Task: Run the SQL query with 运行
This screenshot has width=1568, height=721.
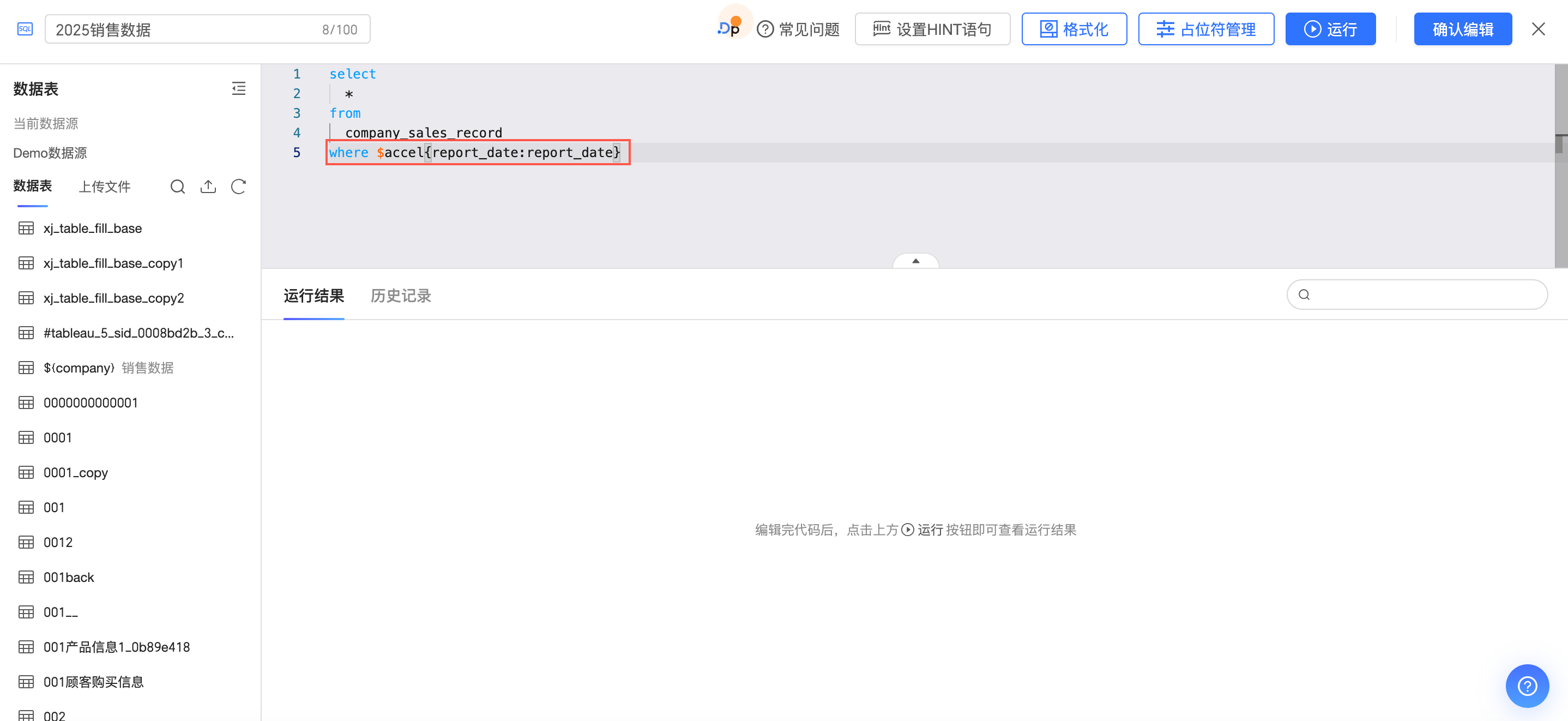Action: coord(1330,29)
